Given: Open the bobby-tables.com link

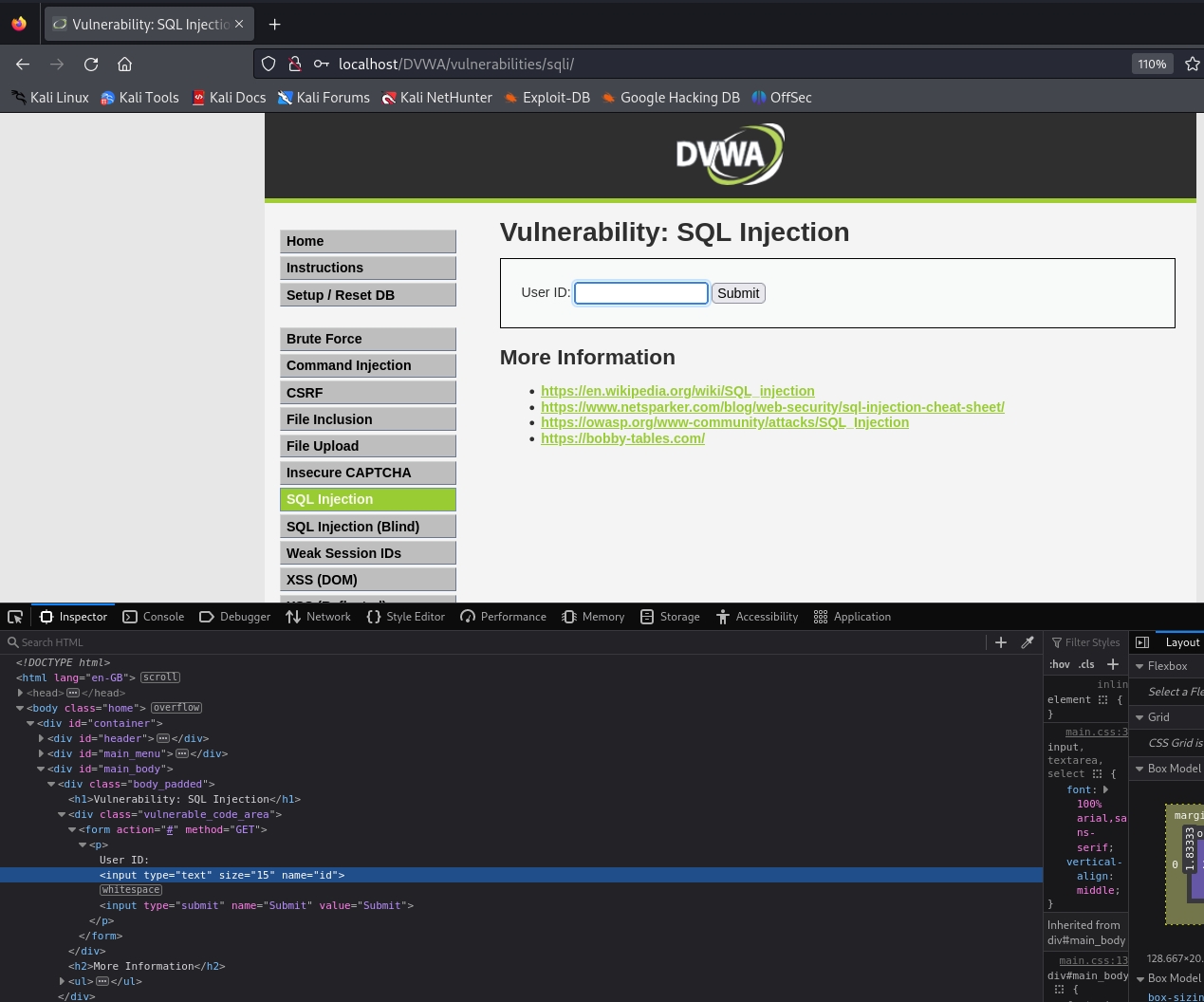Looking at the screenshot, I should point(622,438).
